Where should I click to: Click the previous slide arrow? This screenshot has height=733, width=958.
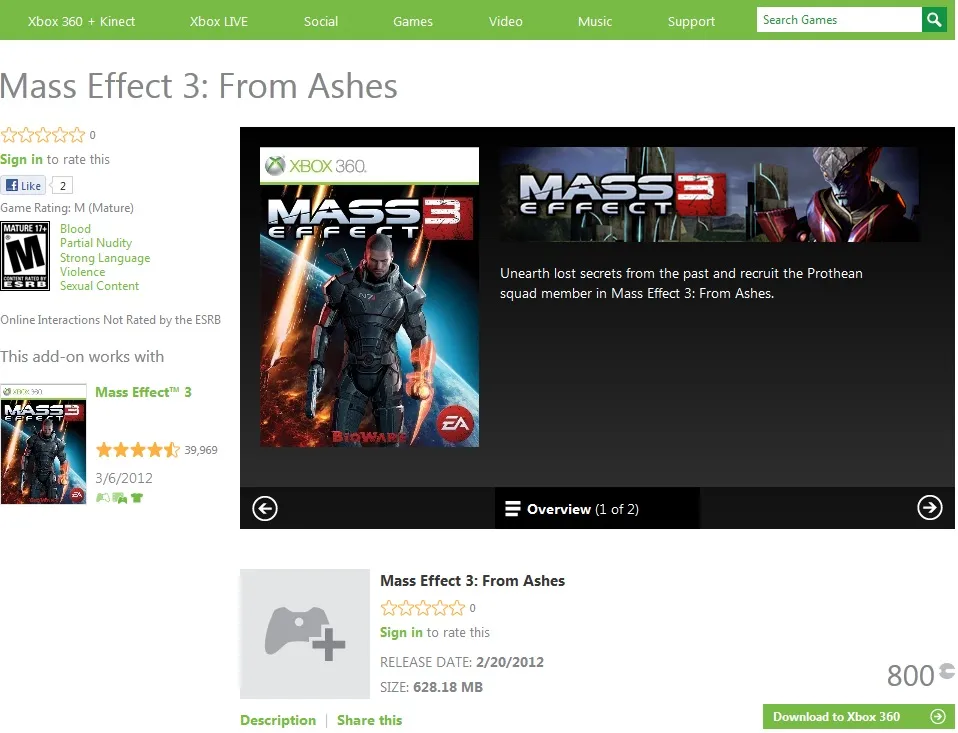click(264, 508)
